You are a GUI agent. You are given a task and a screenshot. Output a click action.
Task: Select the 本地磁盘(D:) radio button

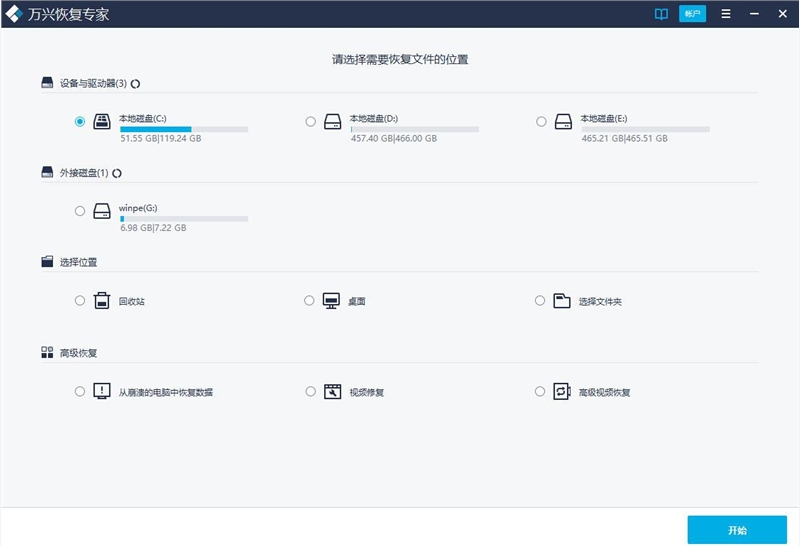[x=310, y=121]
